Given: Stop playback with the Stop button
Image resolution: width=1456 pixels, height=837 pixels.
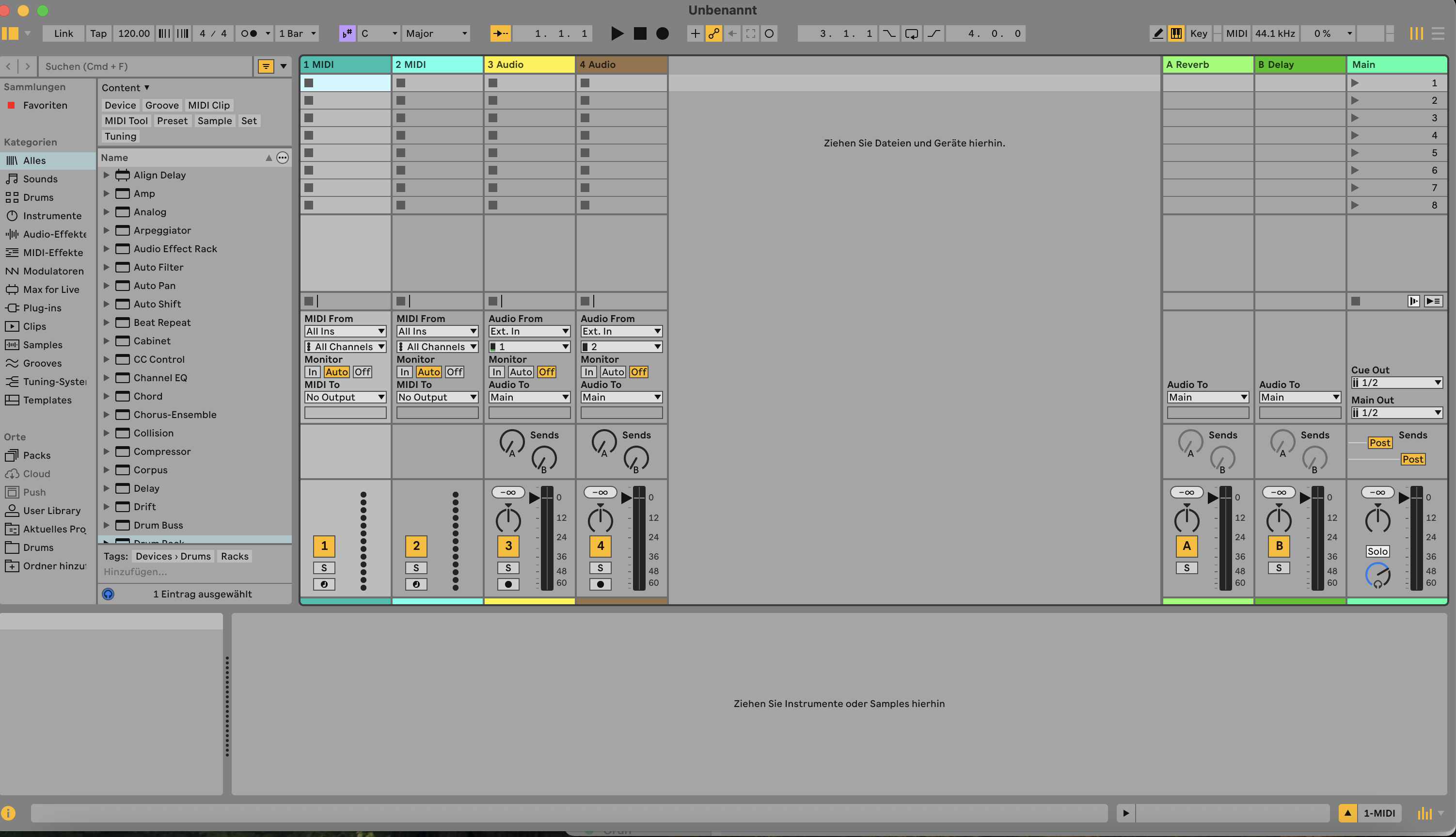Looking at the screenshot, I should 639,33.
